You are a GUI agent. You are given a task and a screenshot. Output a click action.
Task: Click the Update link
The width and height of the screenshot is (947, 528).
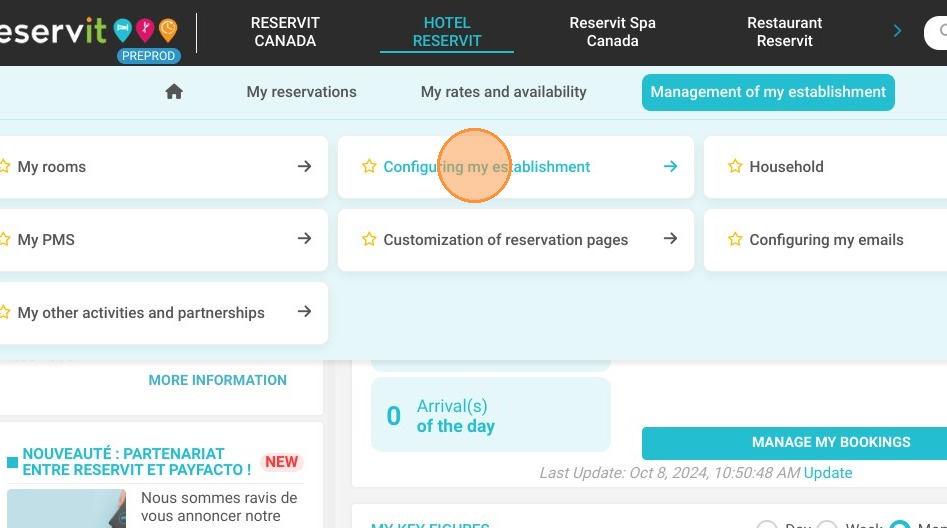point(827,472)
